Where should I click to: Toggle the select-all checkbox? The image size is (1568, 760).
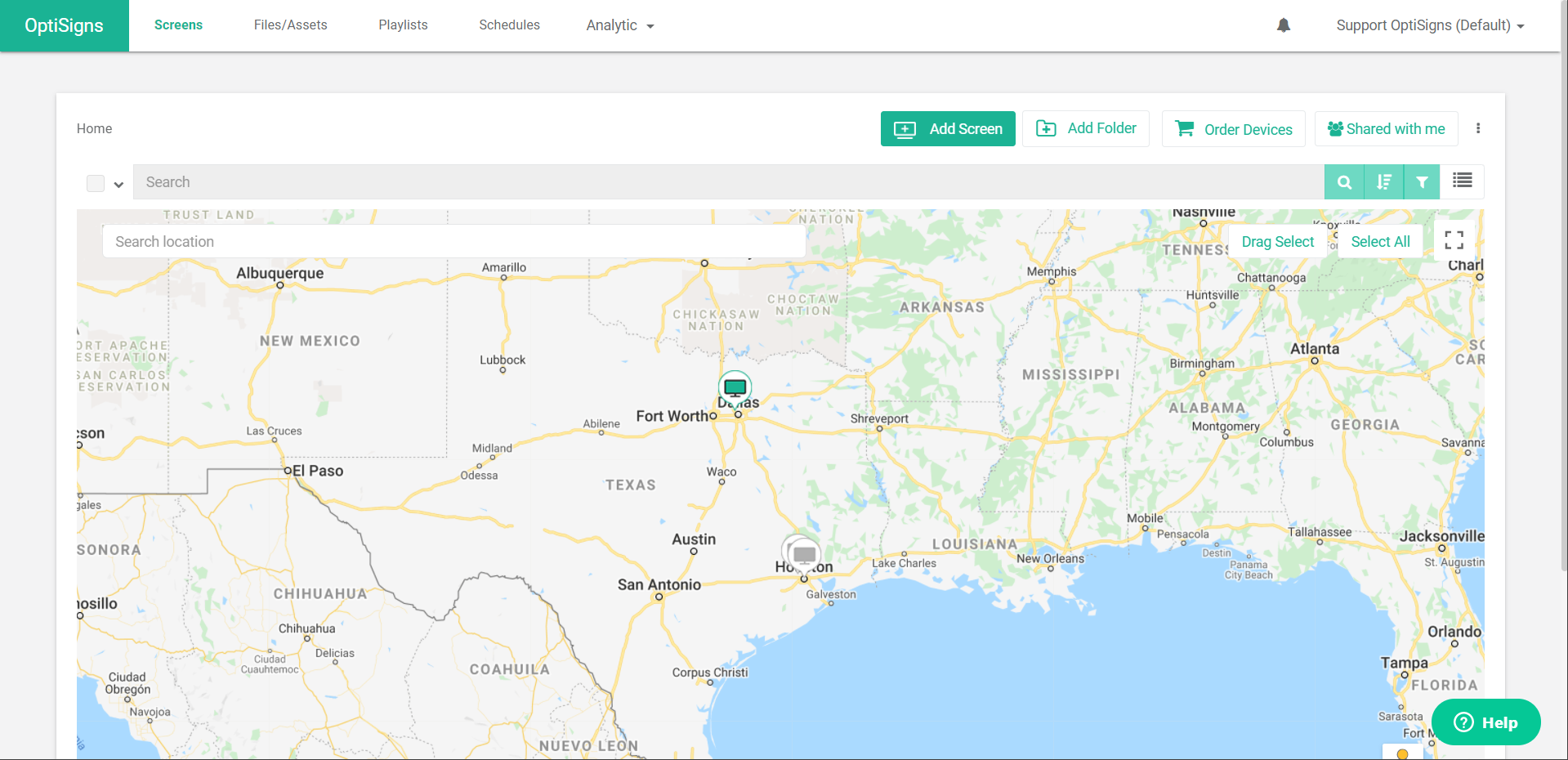[96, 184]
